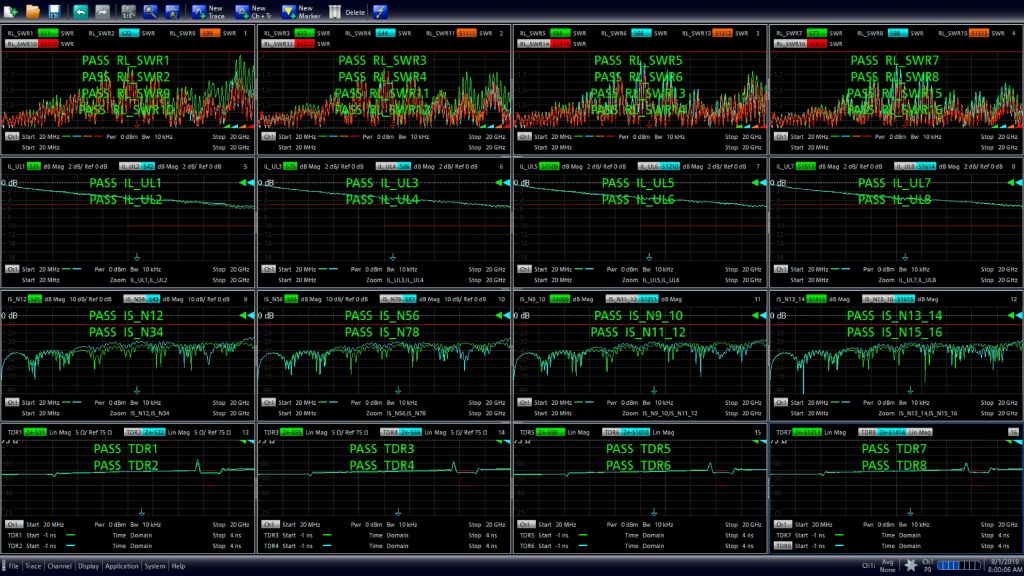Open a saved setup with the folder icon
1024x576 pixels.
pos(33,13)
